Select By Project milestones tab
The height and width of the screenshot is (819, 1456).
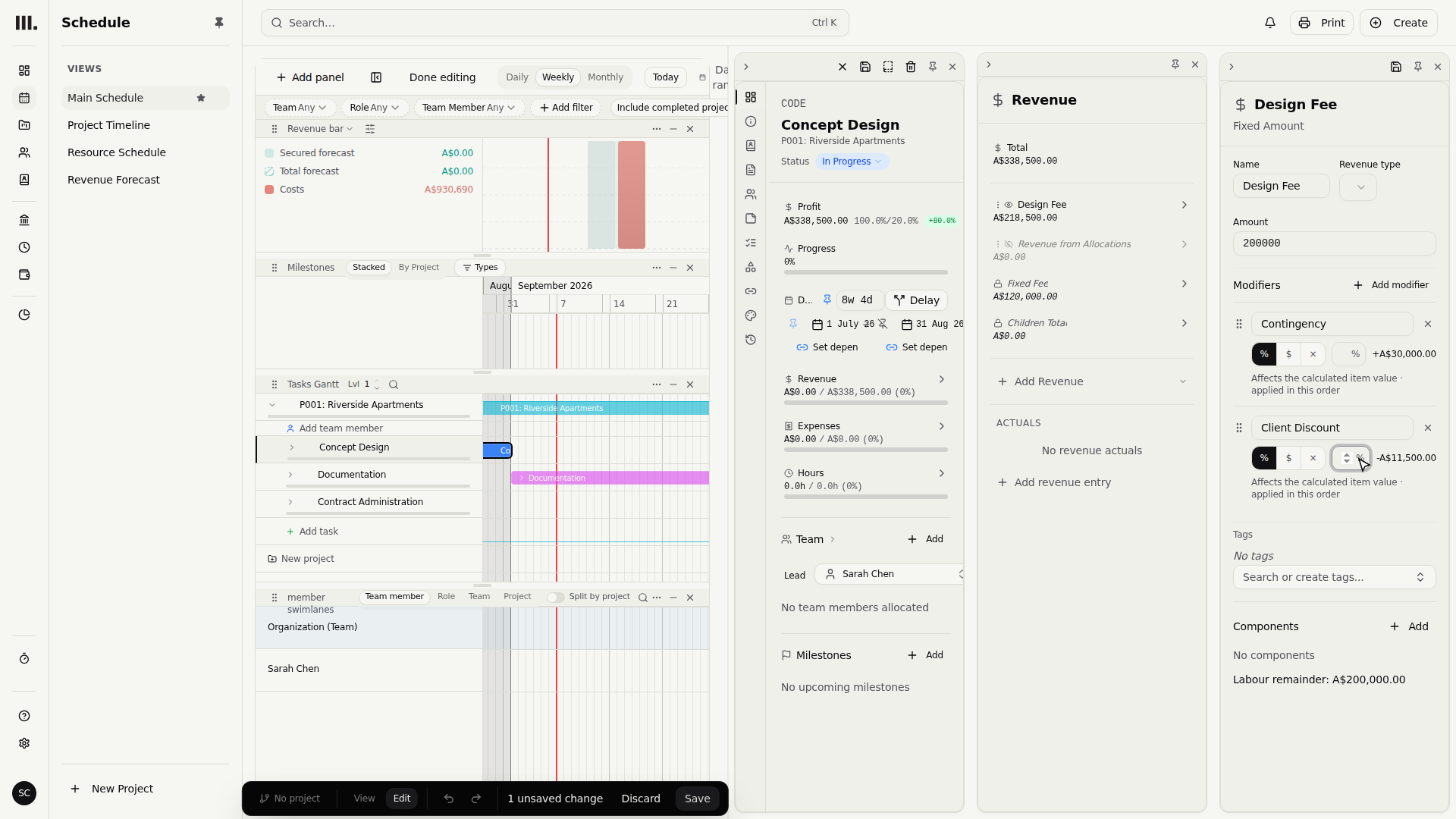tap(419, 268)
